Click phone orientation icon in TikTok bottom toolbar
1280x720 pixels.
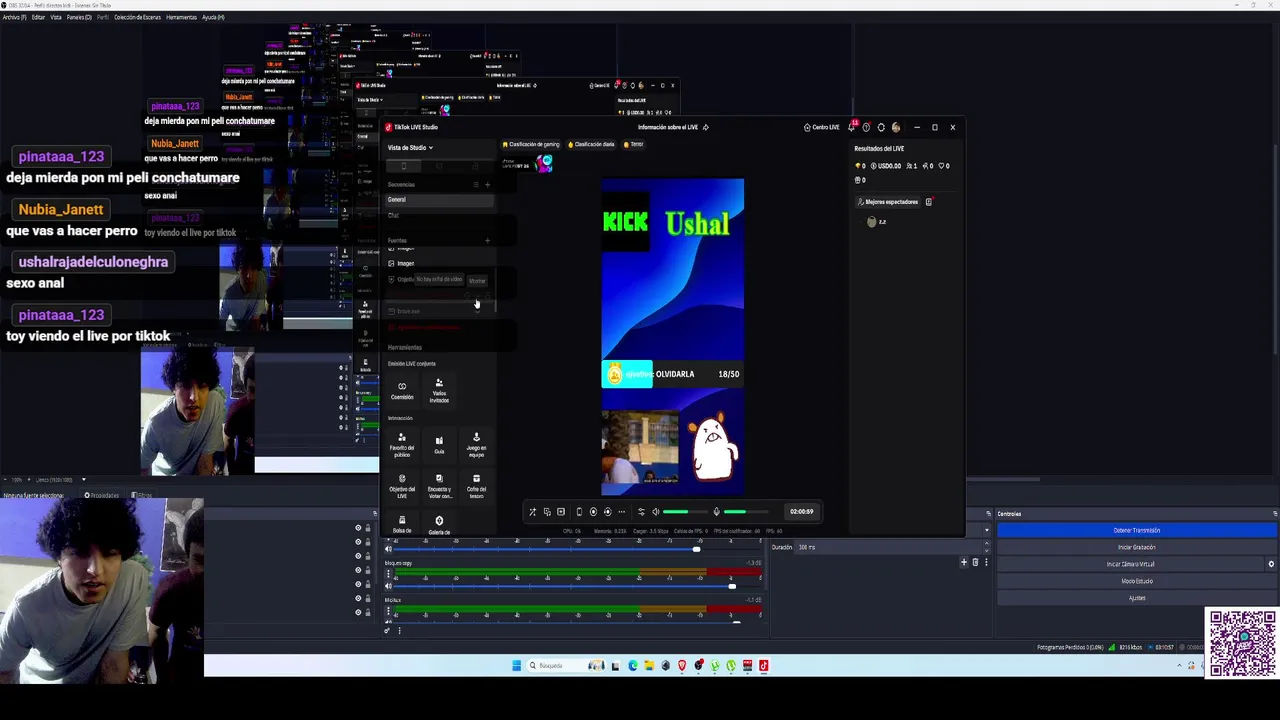tap(578, 512)
